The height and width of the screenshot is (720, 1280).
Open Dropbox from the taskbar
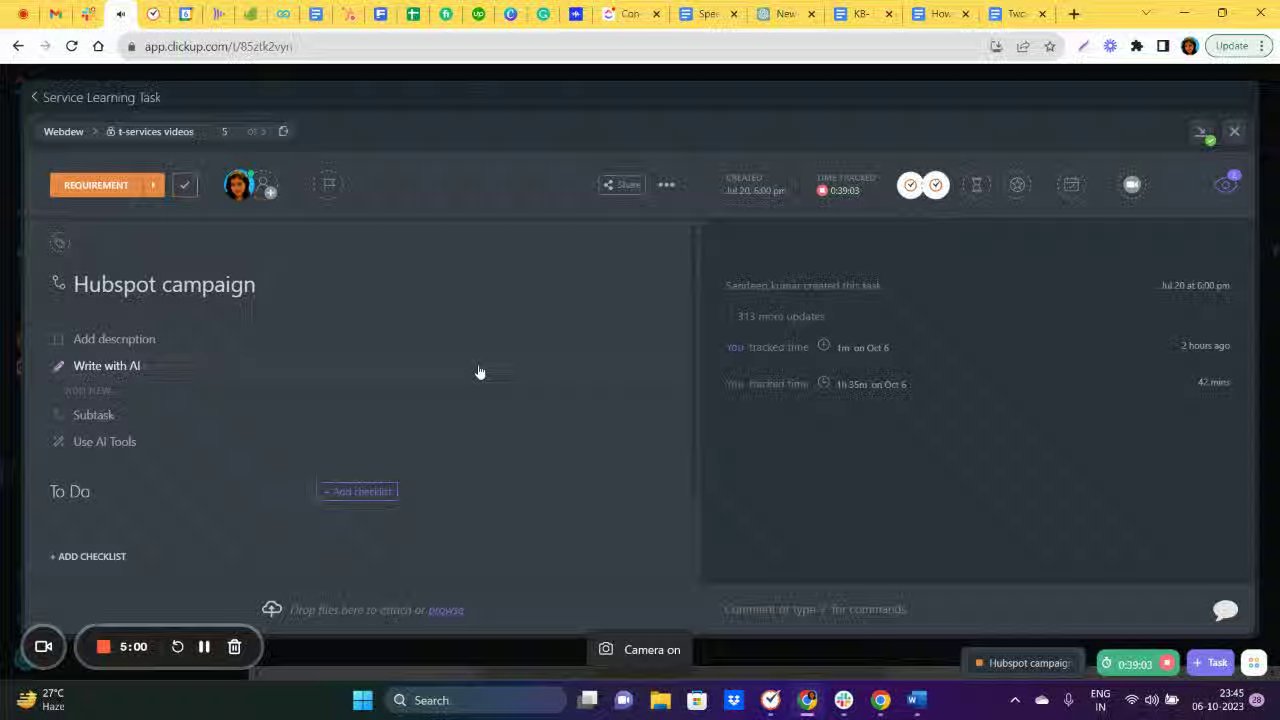click(734, 700)
